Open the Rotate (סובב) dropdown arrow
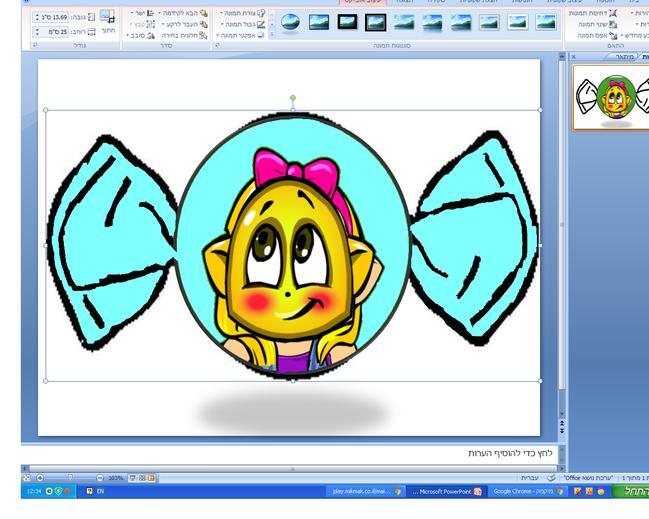The width and height of the screenshot is (649, 519). click(127, 36)
